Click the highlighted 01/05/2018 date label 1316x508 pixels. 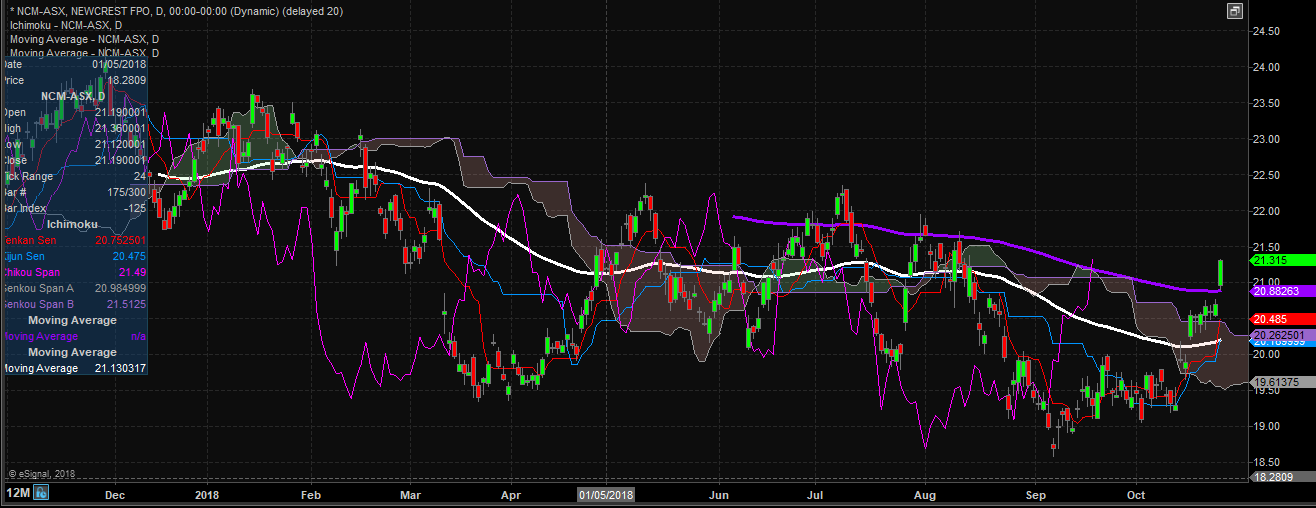[x=606, y=494]
